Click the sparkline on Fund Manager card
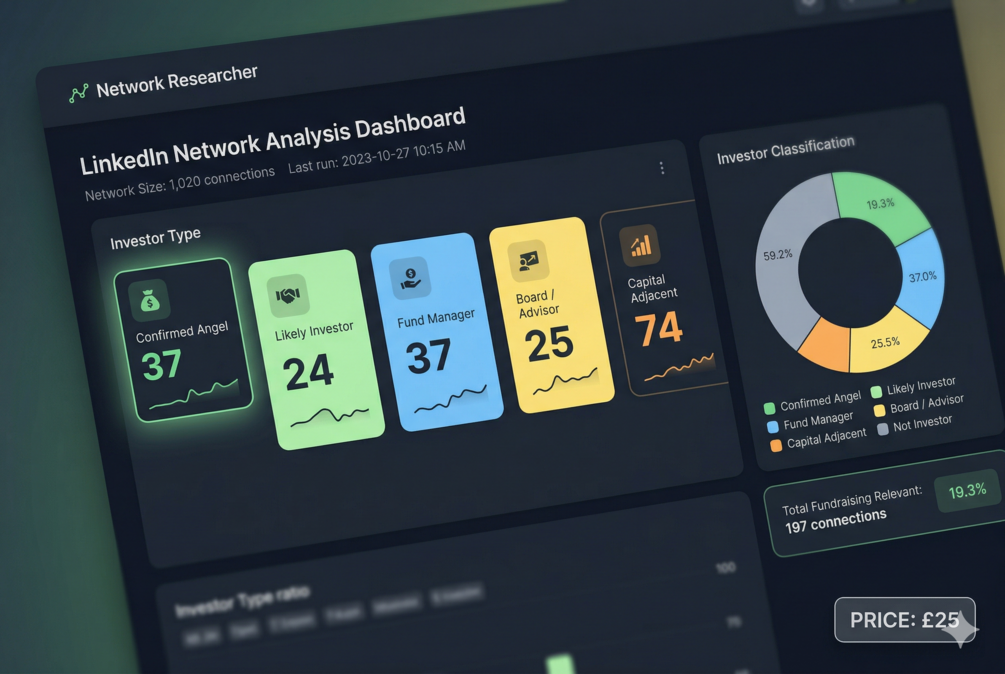This screenshot has height=674, width=1005. pyautogui.click(x=451, y=399)
